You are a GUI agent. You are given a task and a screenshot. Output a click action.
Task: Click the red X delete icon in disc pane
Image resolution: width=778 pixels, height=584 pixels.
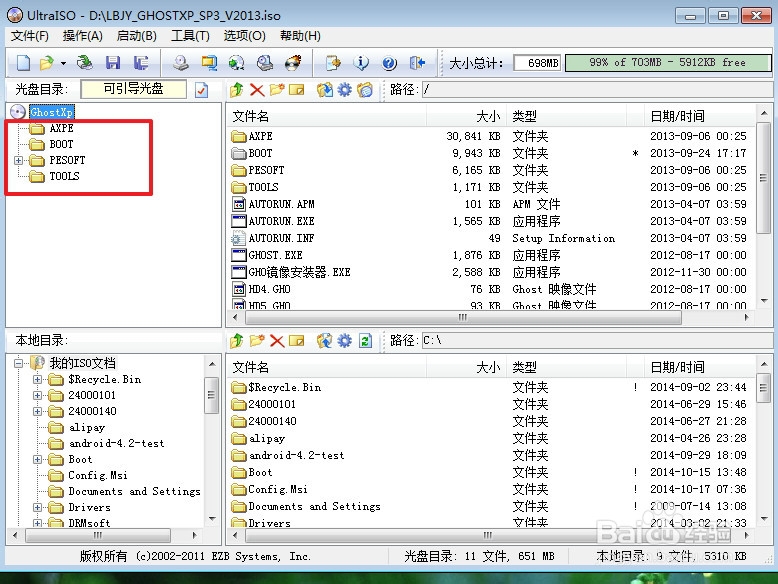tap(257, 90)
